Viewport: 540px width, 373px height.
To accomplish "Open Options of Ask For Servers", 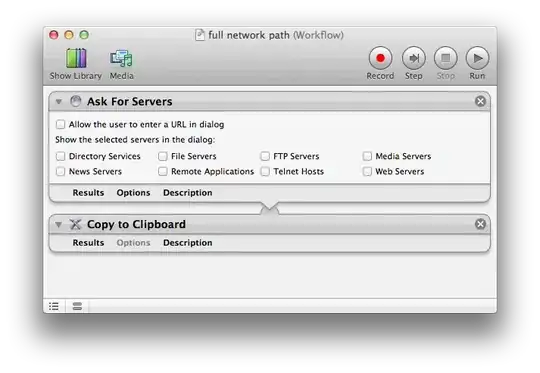I will [x=133, y=193].
